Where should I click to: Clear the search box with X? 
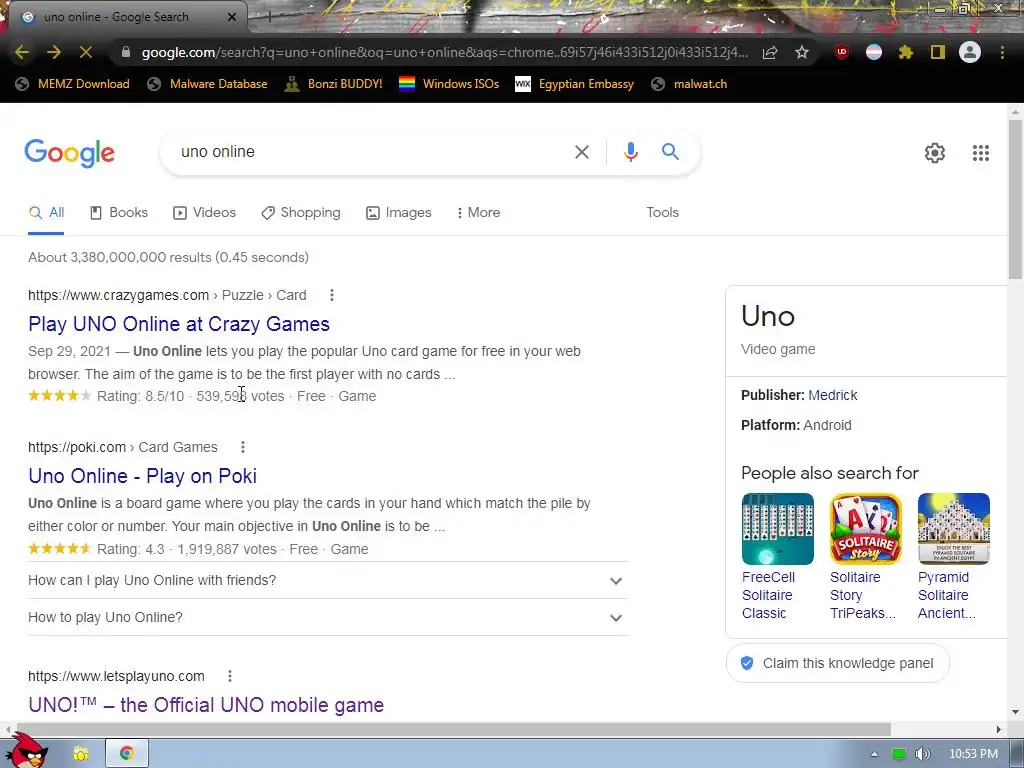(x=581, y=152)
